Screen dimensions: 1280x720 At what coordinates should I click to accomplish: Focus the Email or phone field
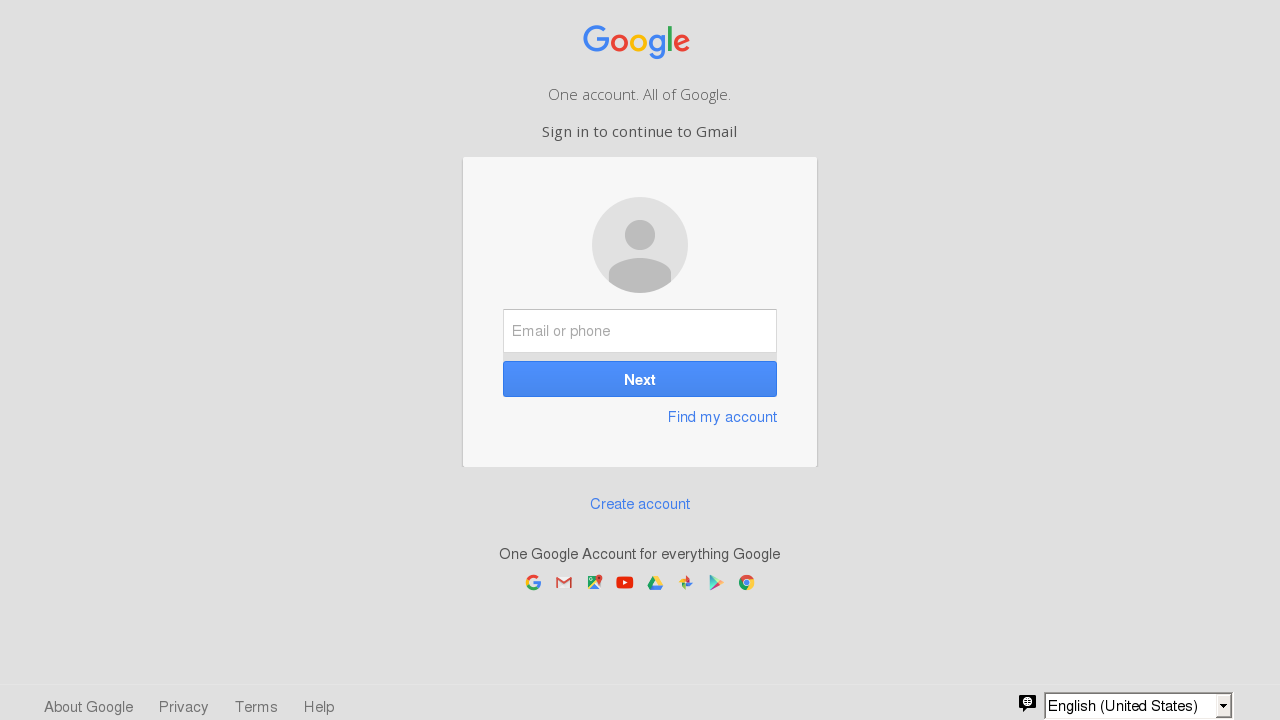[640, 331]
